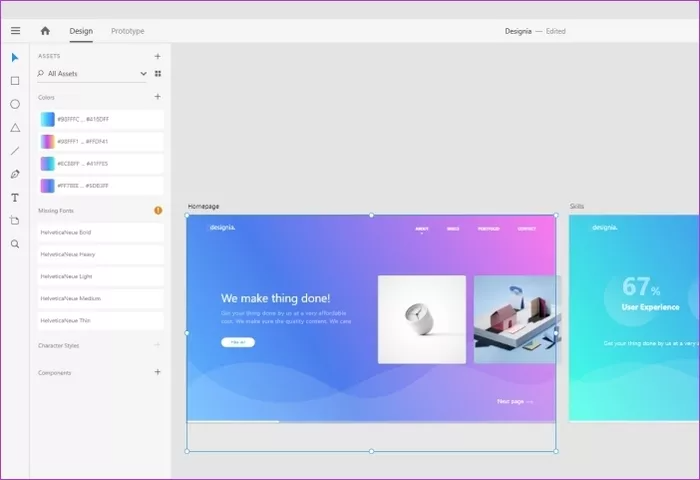The image size is (700, 480).
Task: Choose the Select arrow tool
Action: [x=15, y=57]
